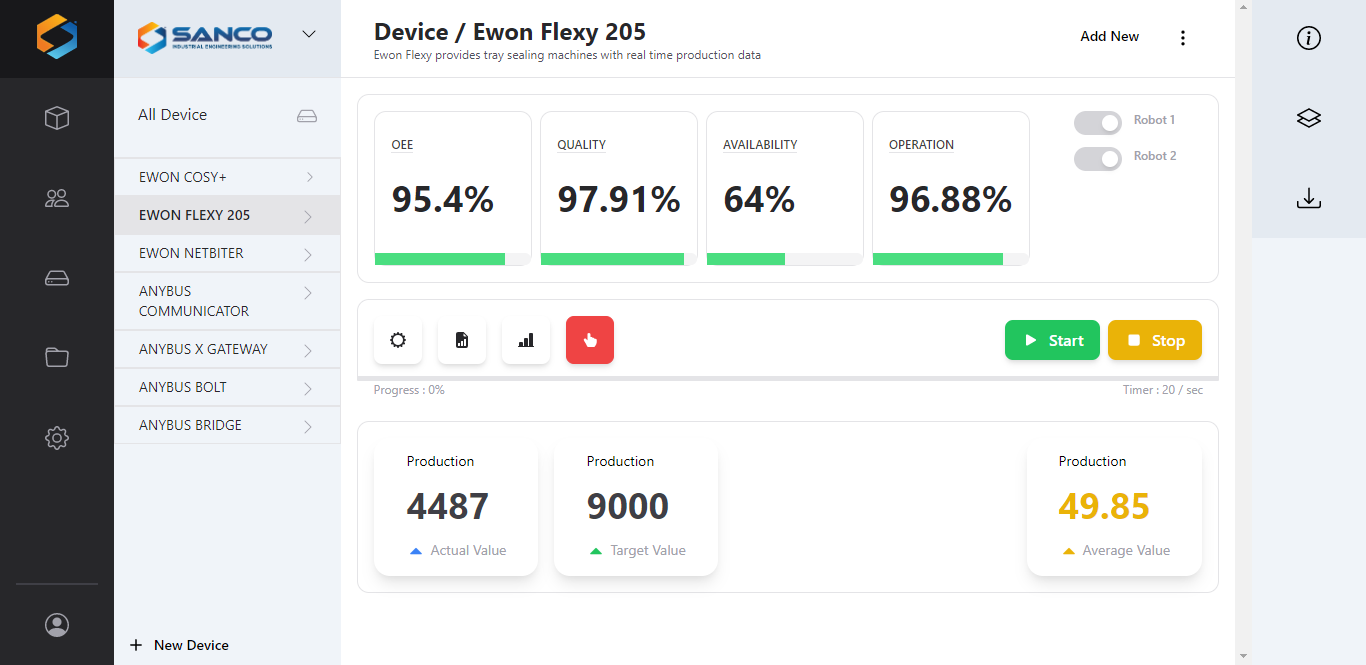Click the app logo in the dark sidebar

tap(57, 36)
